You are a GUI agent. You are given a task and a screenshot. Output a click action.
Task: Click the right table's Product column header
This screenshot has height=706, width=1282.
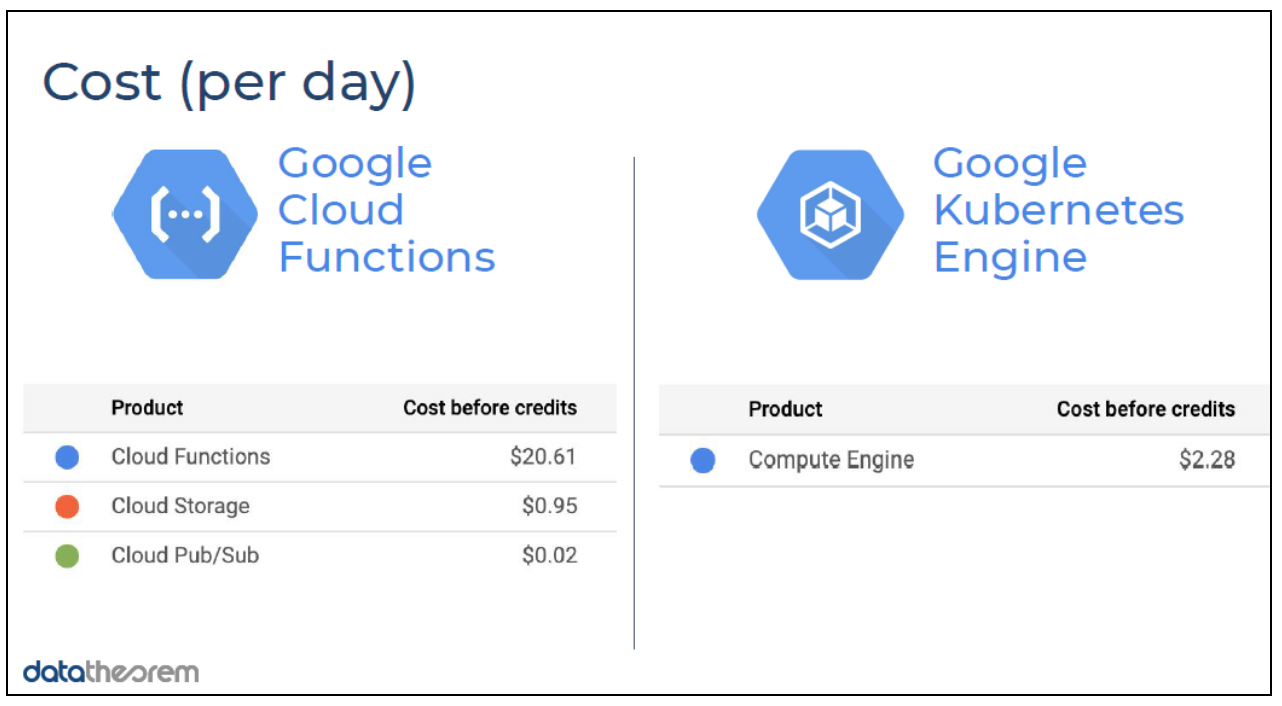coord(785,409)
